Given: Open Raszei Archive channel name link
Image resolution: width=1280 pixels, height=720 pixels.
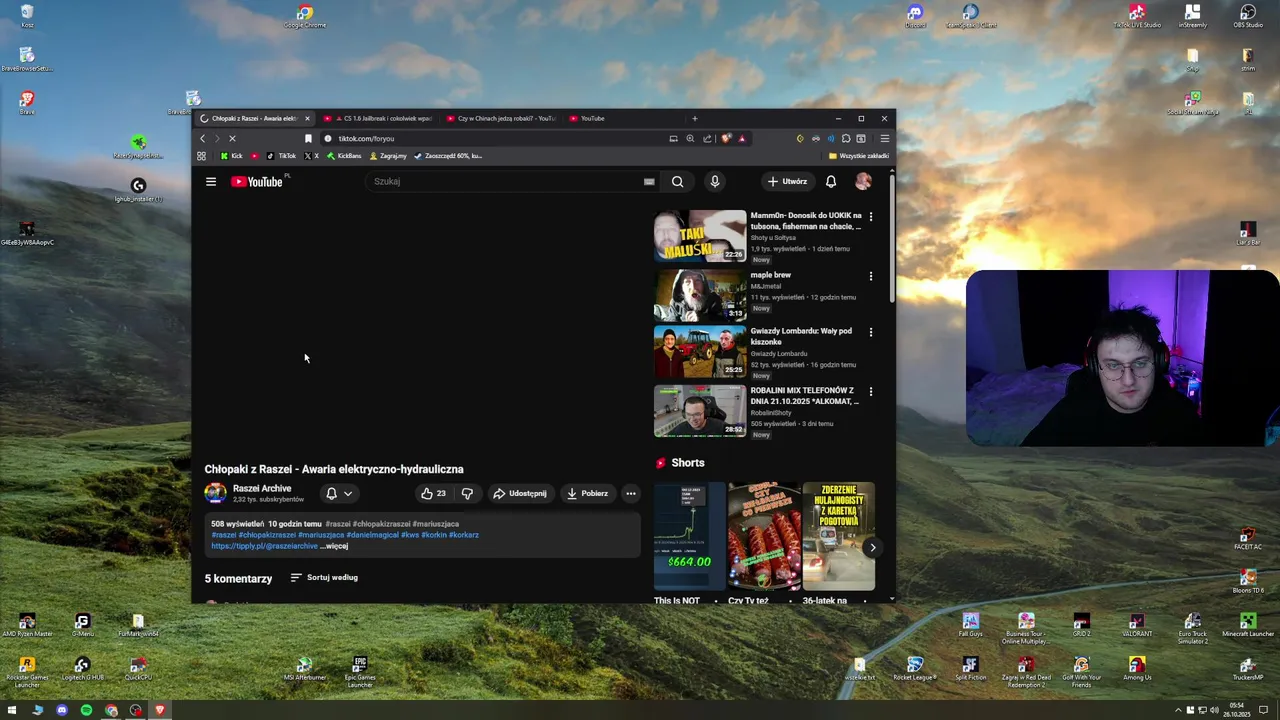Looking at the screenshot, I should [x=262, y=488].
